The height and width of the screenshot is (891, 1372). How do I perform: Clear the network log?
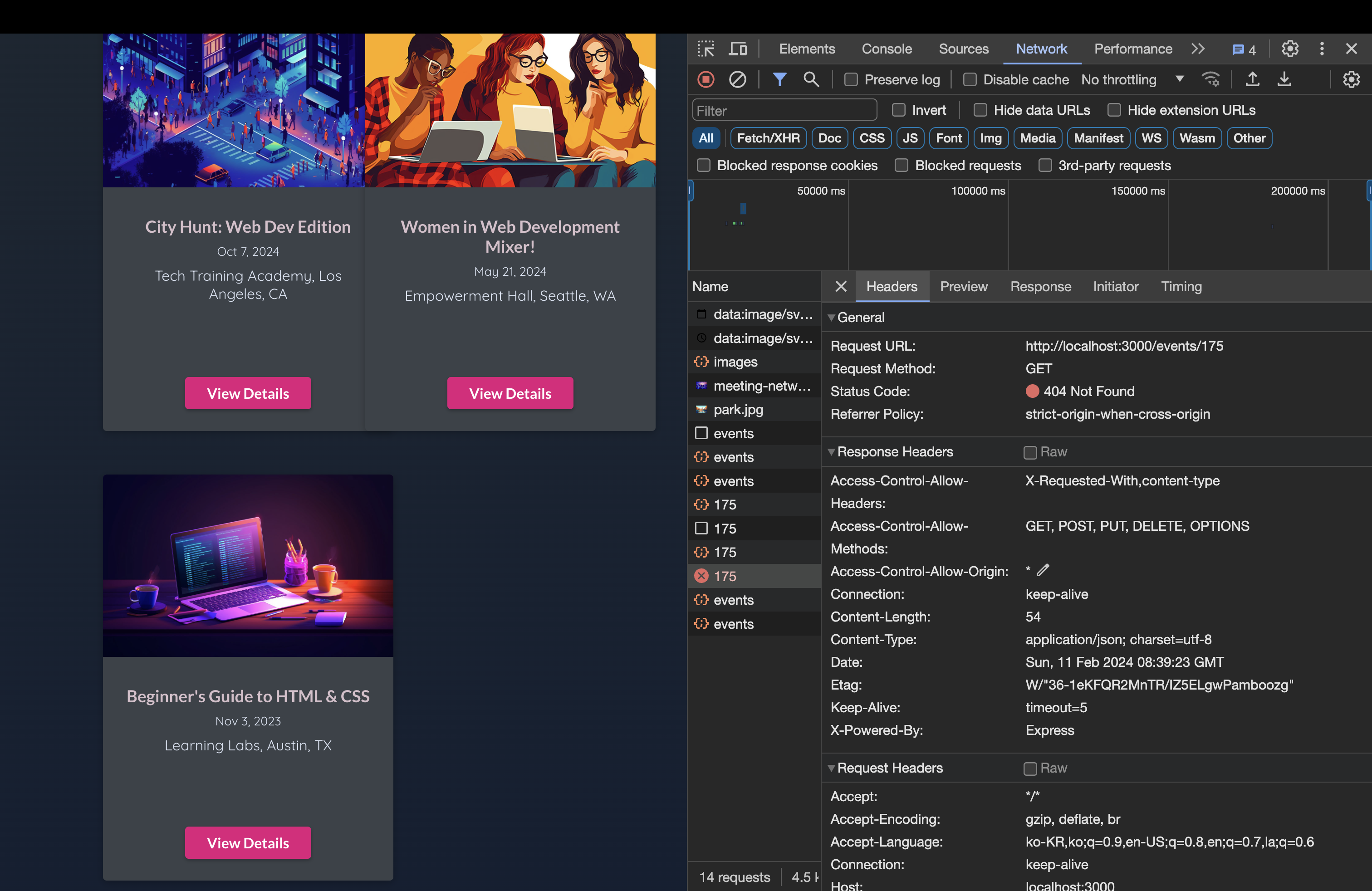click(737, 79)
